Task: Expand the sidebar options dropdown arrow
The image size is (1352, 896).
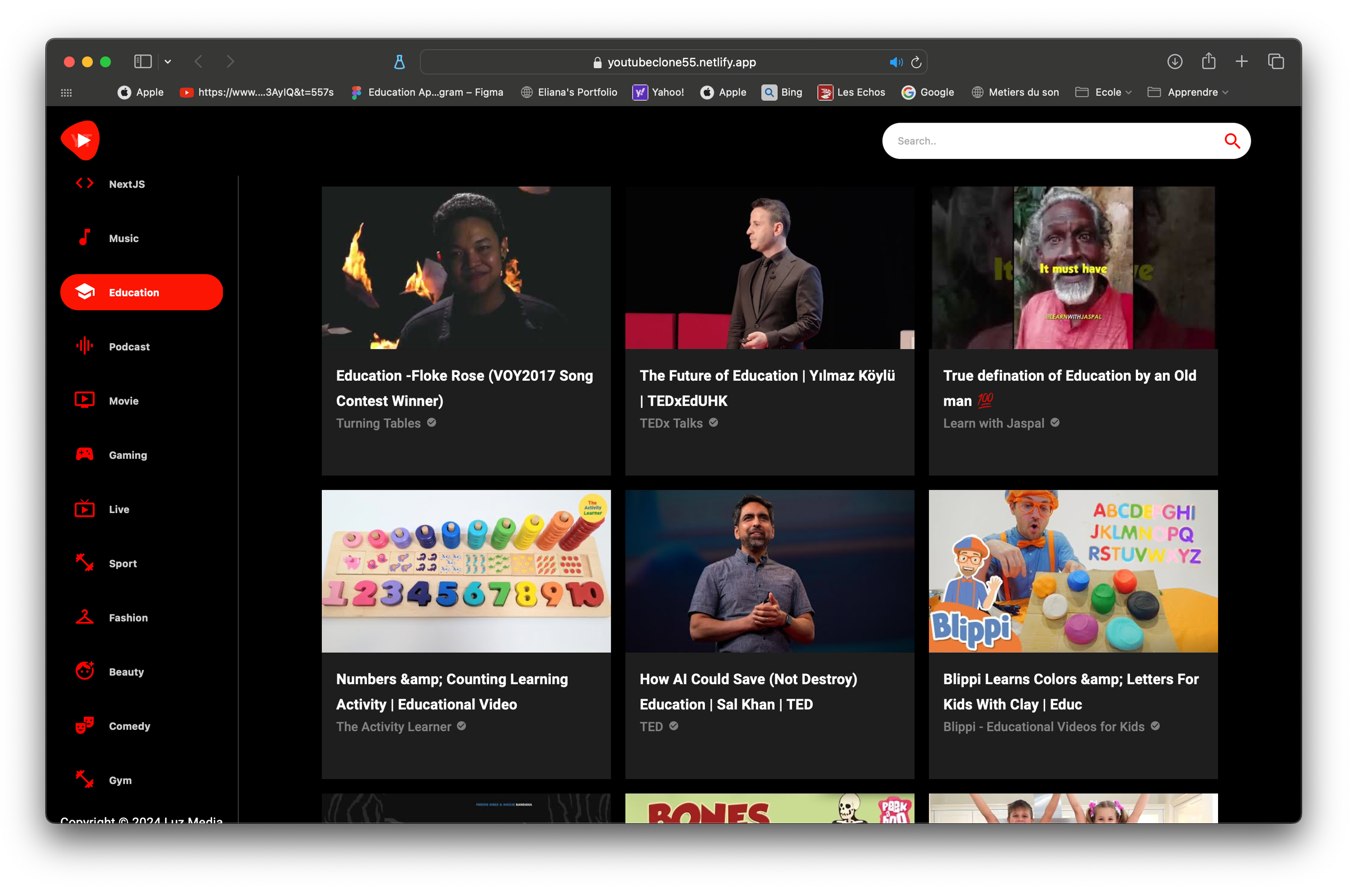Action: tap(168, 61)
